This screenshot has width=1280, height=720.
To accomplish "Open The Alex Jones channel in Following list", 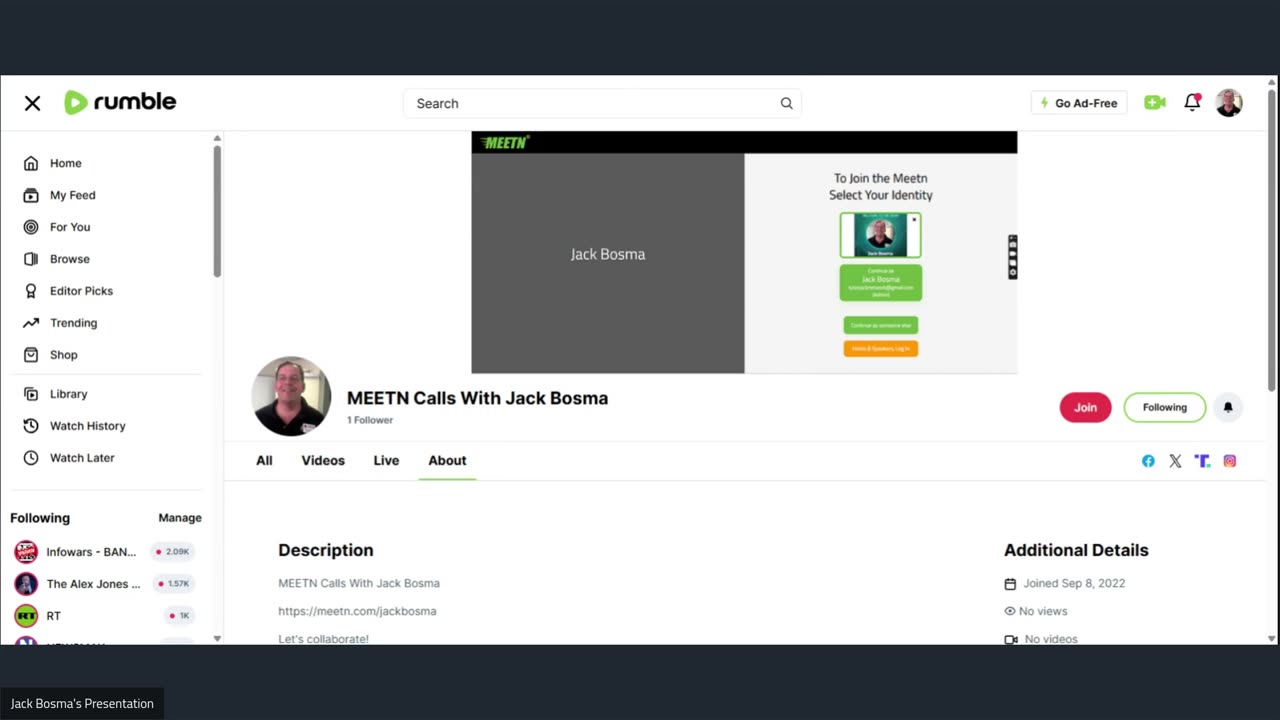I will pyautogui.click(x=93, y=584).
